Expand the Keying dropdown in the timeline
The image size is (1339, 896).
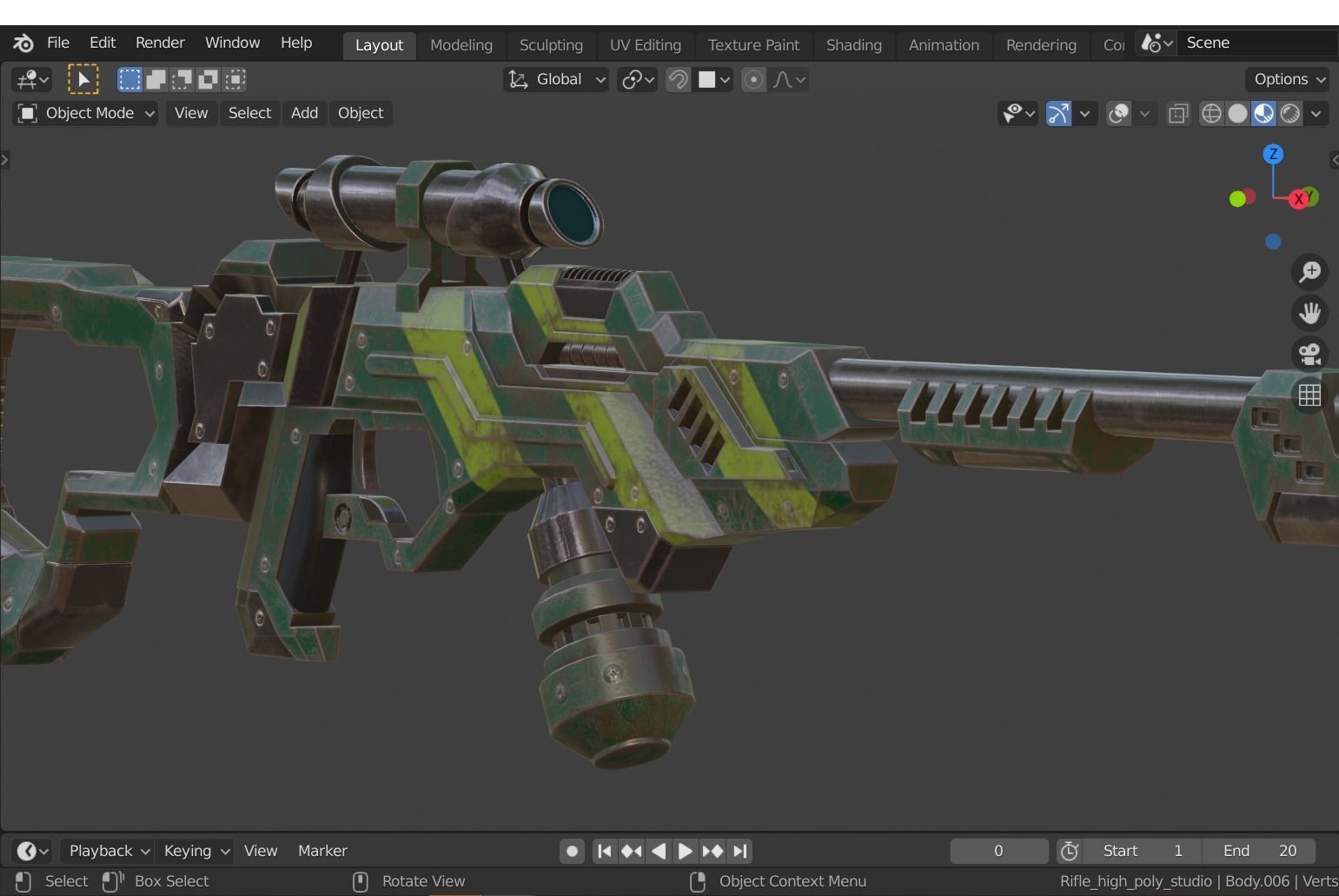(x=195, y=851)
